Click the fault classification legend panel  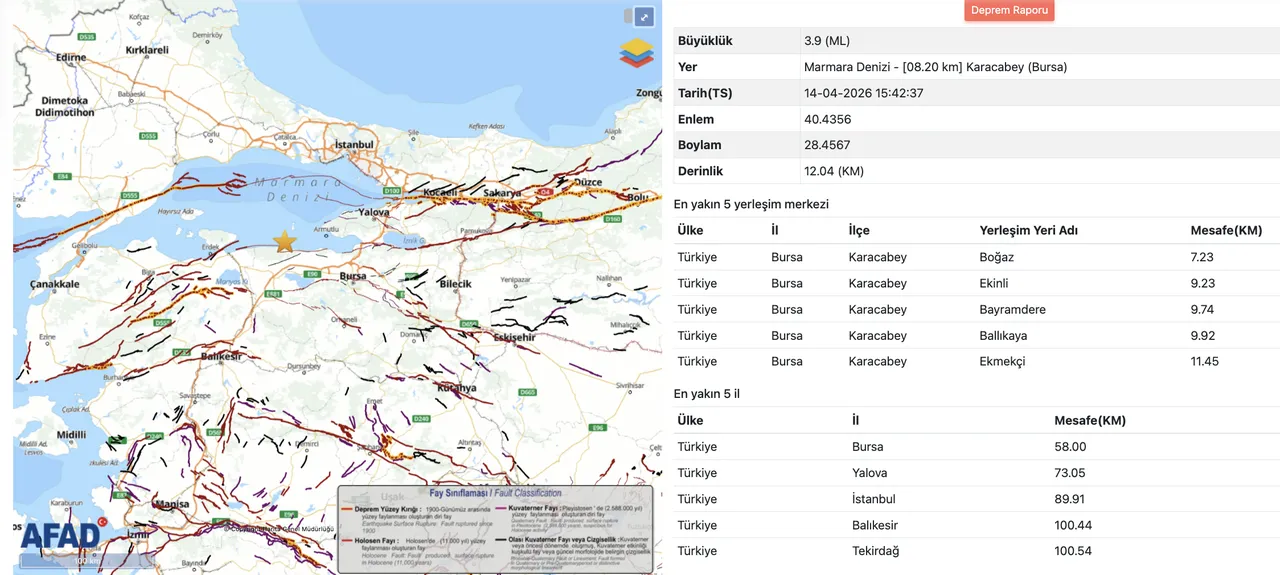pos(495,529)
